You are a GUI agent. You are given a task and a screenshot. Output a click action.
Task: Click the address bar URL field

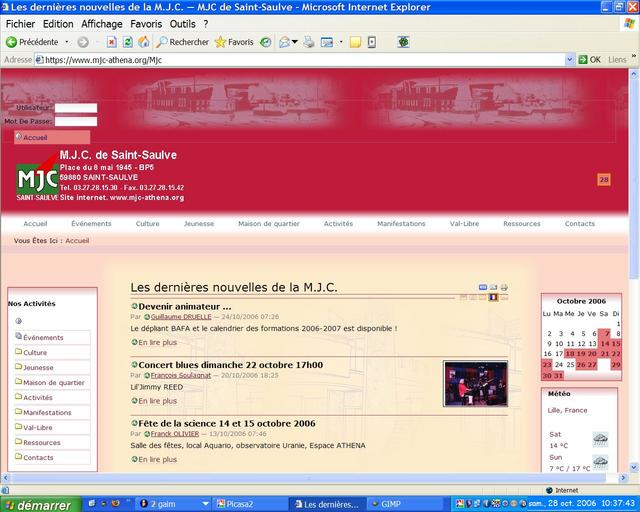[x=300, y=60]
